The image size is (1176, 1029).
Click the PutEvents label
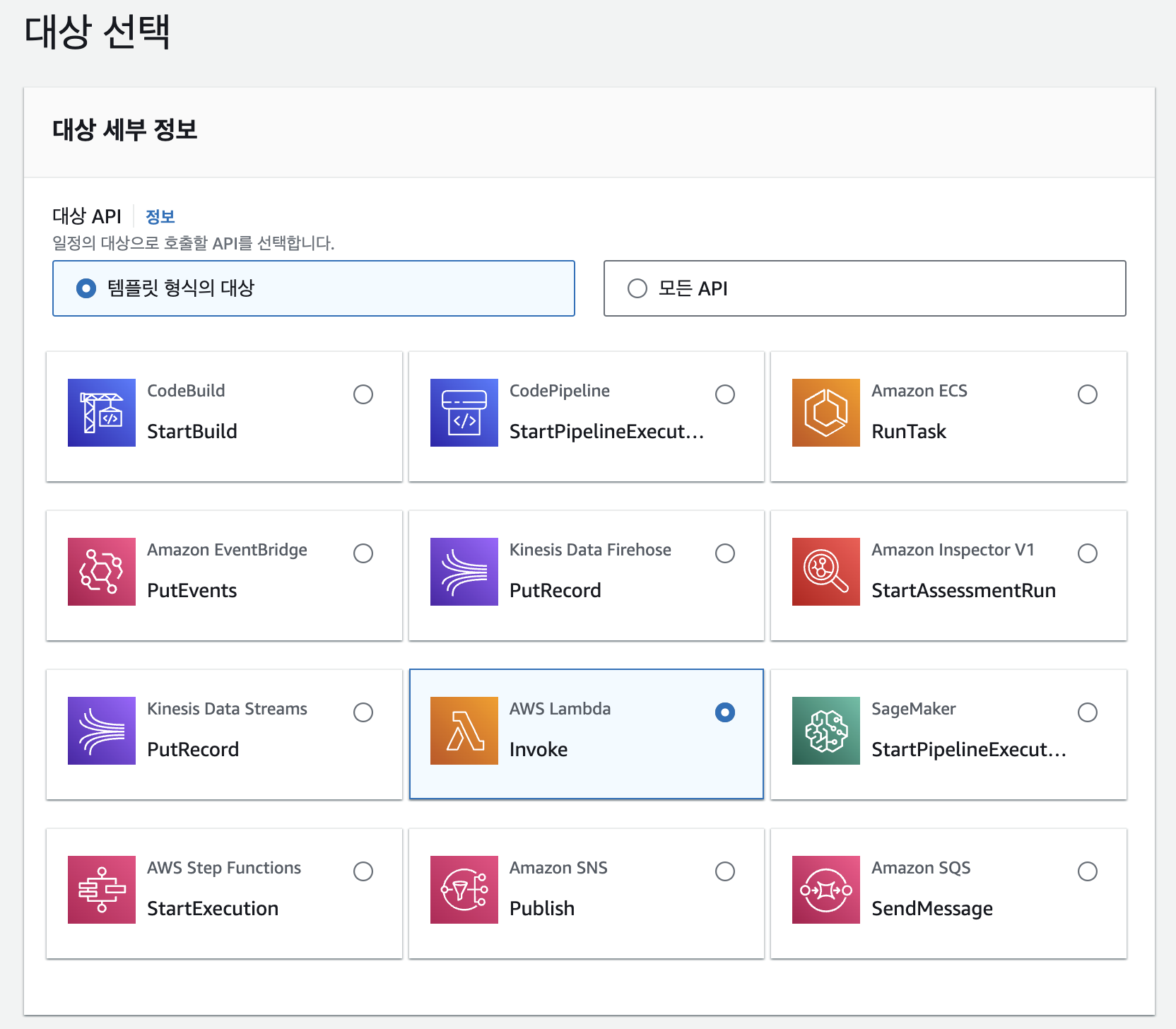pyautogui.click(x=192, y=590)
